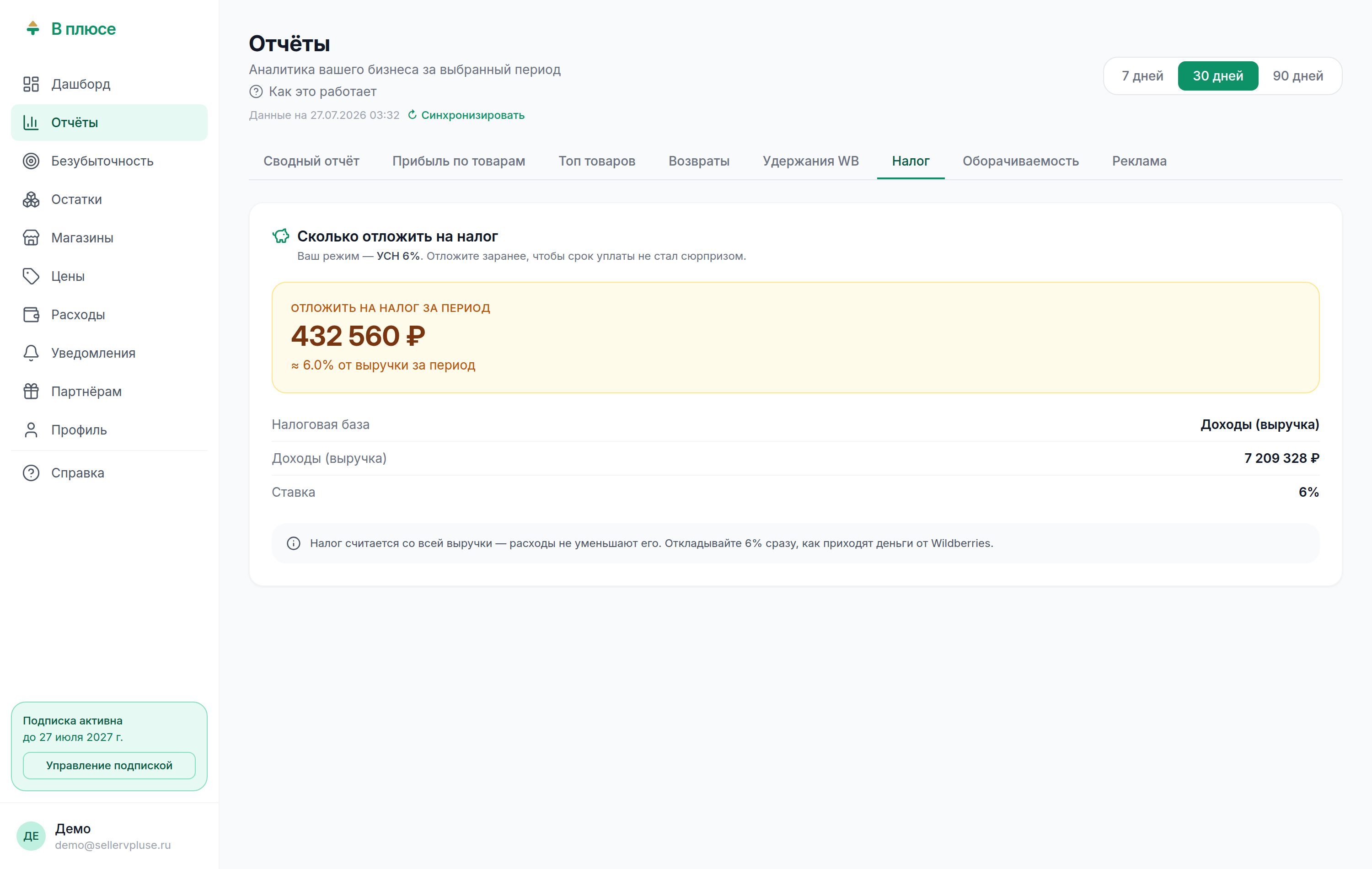1372x869 pixels.
Task: Open the Остатки boxes icon
Action: point(31,199)
